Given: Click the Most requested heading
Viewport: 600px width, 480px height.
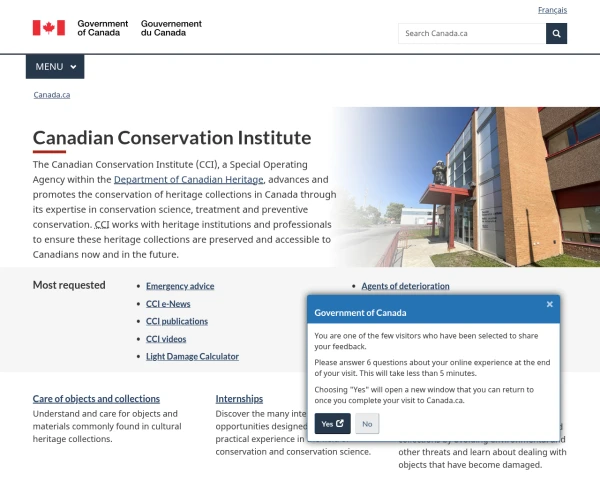Looking at the screenshot, I should (69, 285).
